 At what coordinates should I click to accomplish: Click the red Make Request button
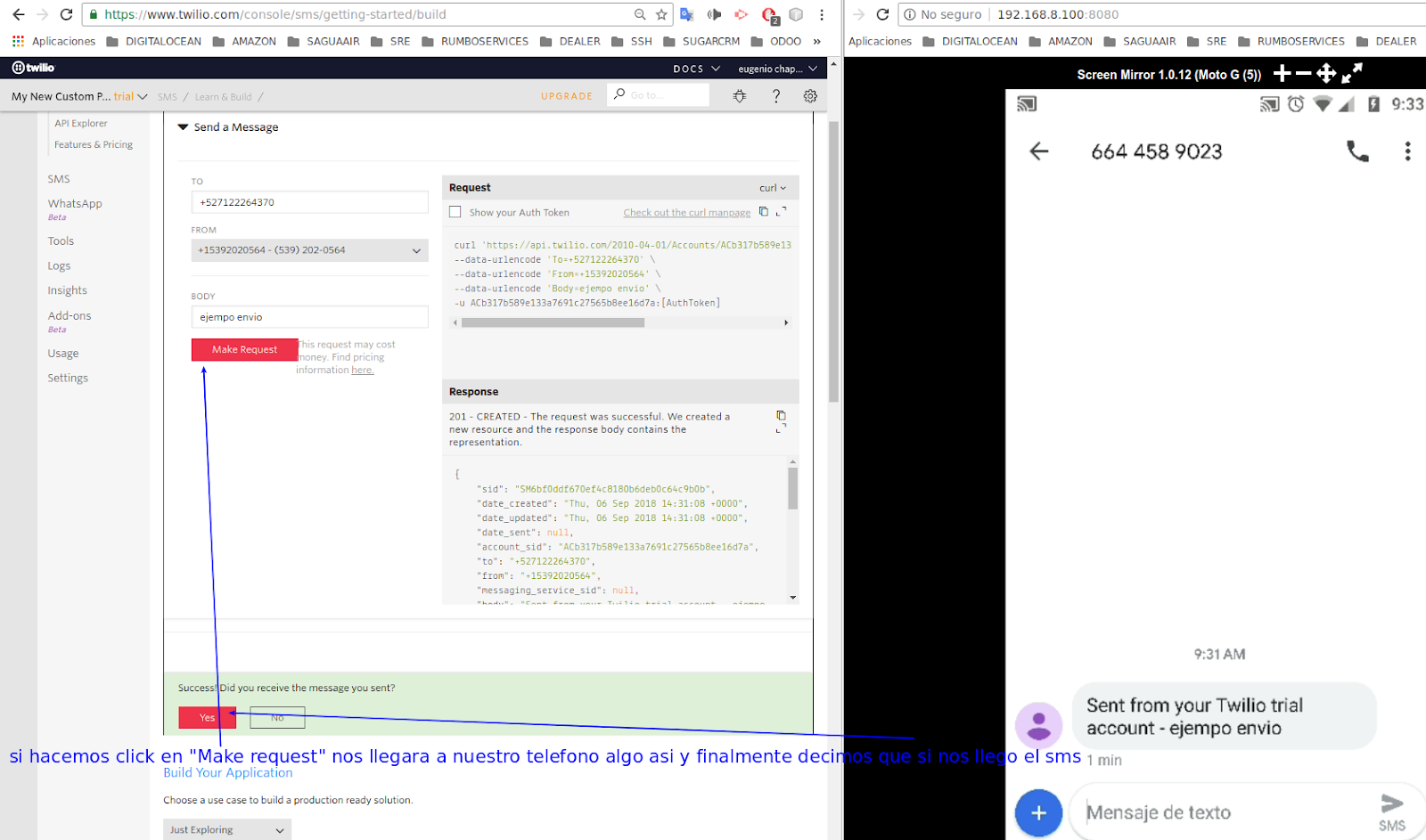tap(244, 350)
